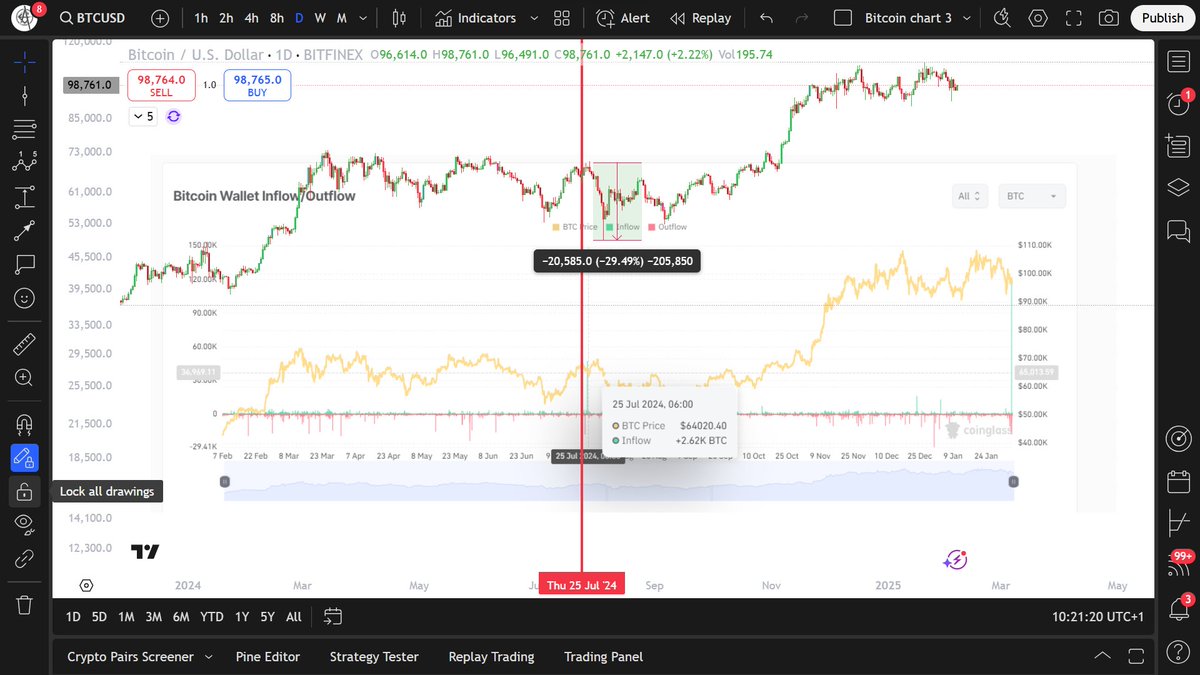Image resolution: width=1200 pixels, height=675 pixels.
Task: Select the price range measure tool
Action: click(x=24, y=197)
